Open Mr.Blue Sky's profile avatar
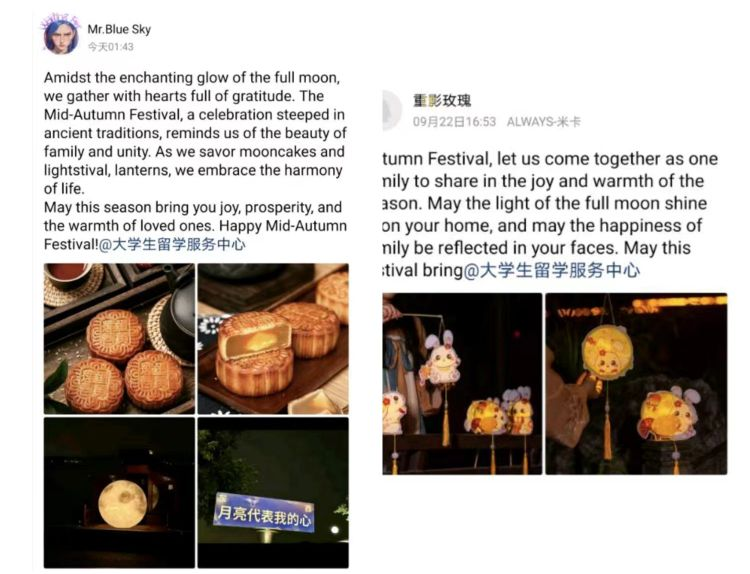The image size is (750, 574). point(61,35)
